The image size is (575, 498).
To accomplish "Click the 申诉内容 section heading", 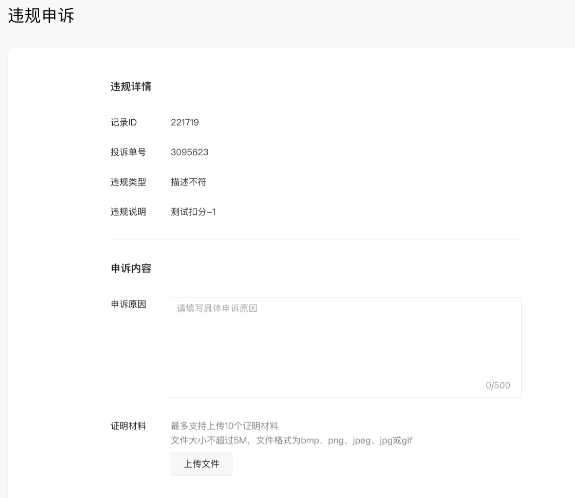I will click(x=131, y=268).
